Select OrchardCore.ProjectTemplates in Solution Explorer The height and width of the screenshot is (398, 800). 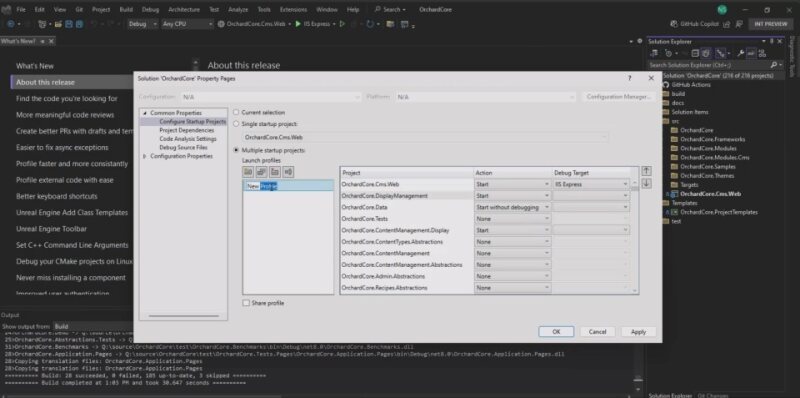click(x=719, y=212)
